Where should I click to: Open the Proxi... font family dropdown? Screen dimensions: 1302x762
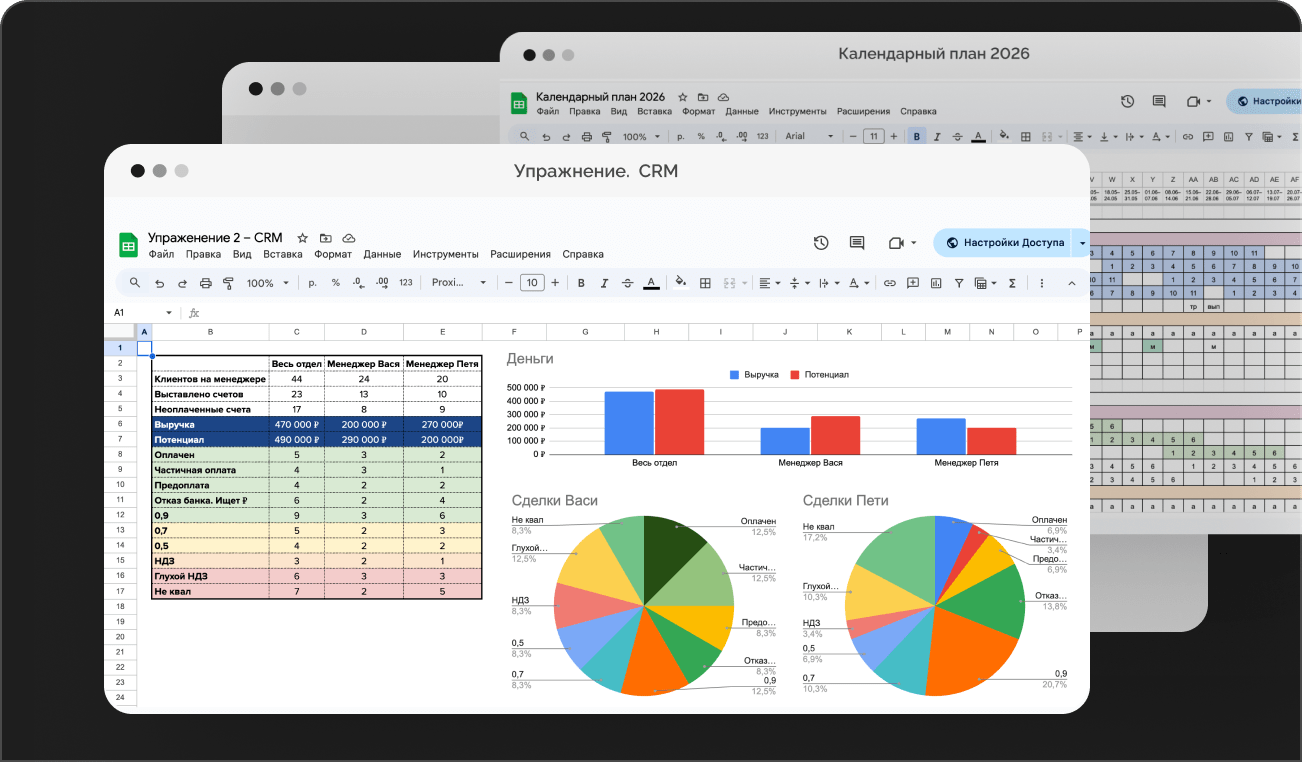pyautogui.click(x=459, y=283)
